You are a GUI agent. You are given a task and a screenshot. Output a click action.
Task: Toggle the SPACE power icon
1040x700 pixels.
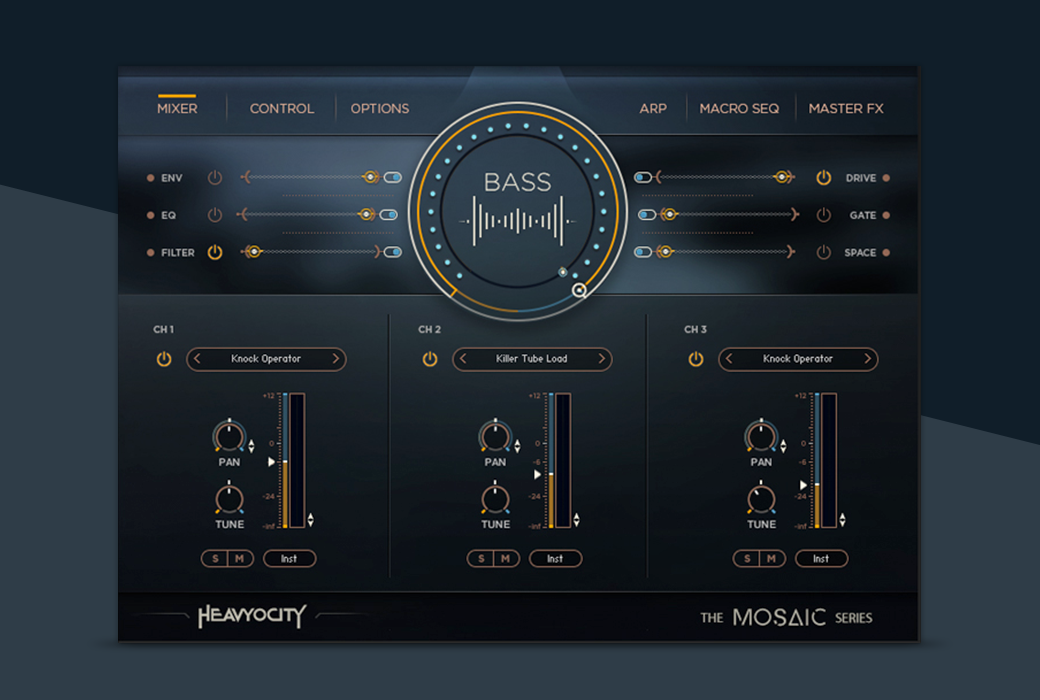coord(823,252)
